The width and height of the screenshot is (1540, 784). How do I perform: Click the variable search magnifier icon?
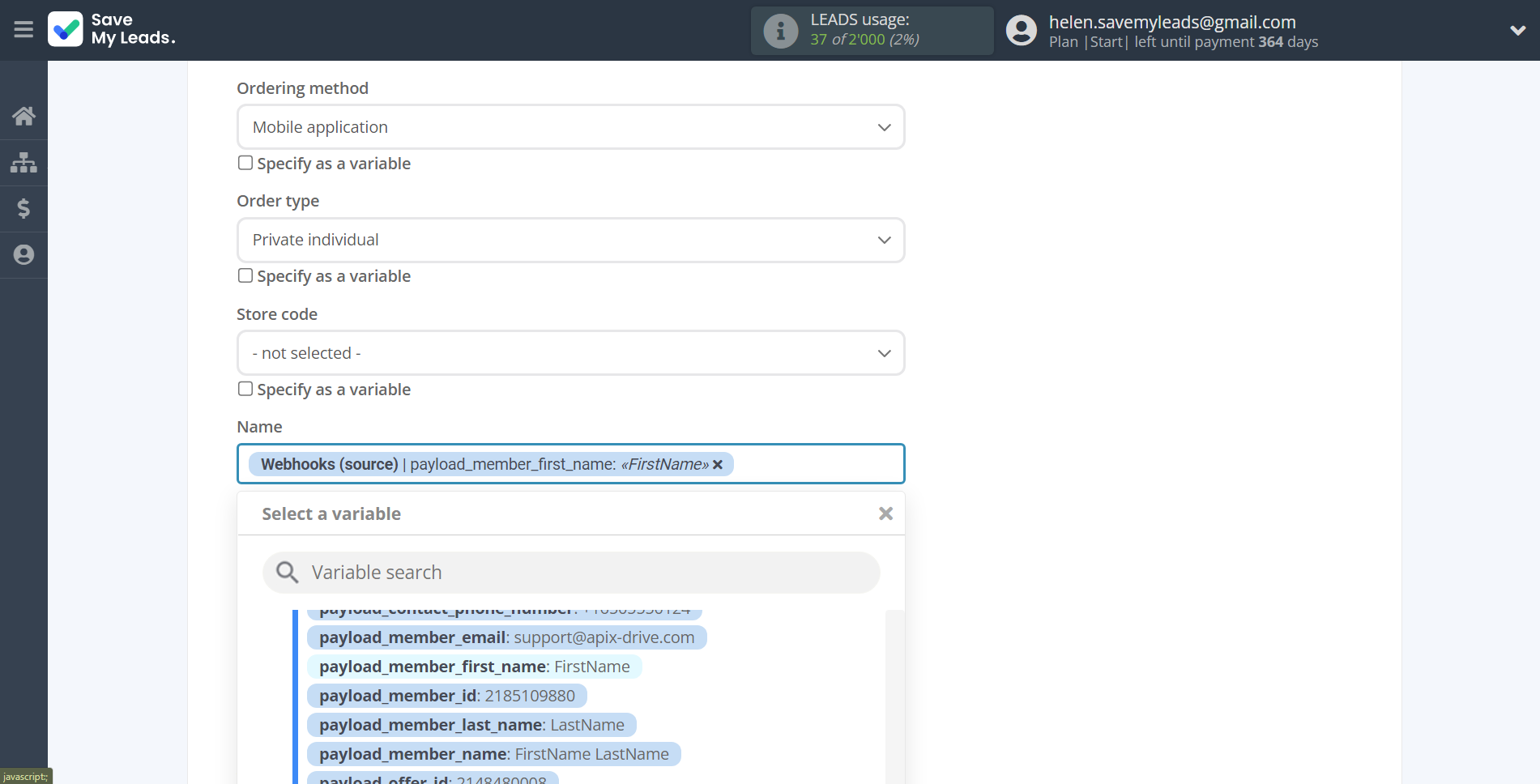tap(287, 573)
